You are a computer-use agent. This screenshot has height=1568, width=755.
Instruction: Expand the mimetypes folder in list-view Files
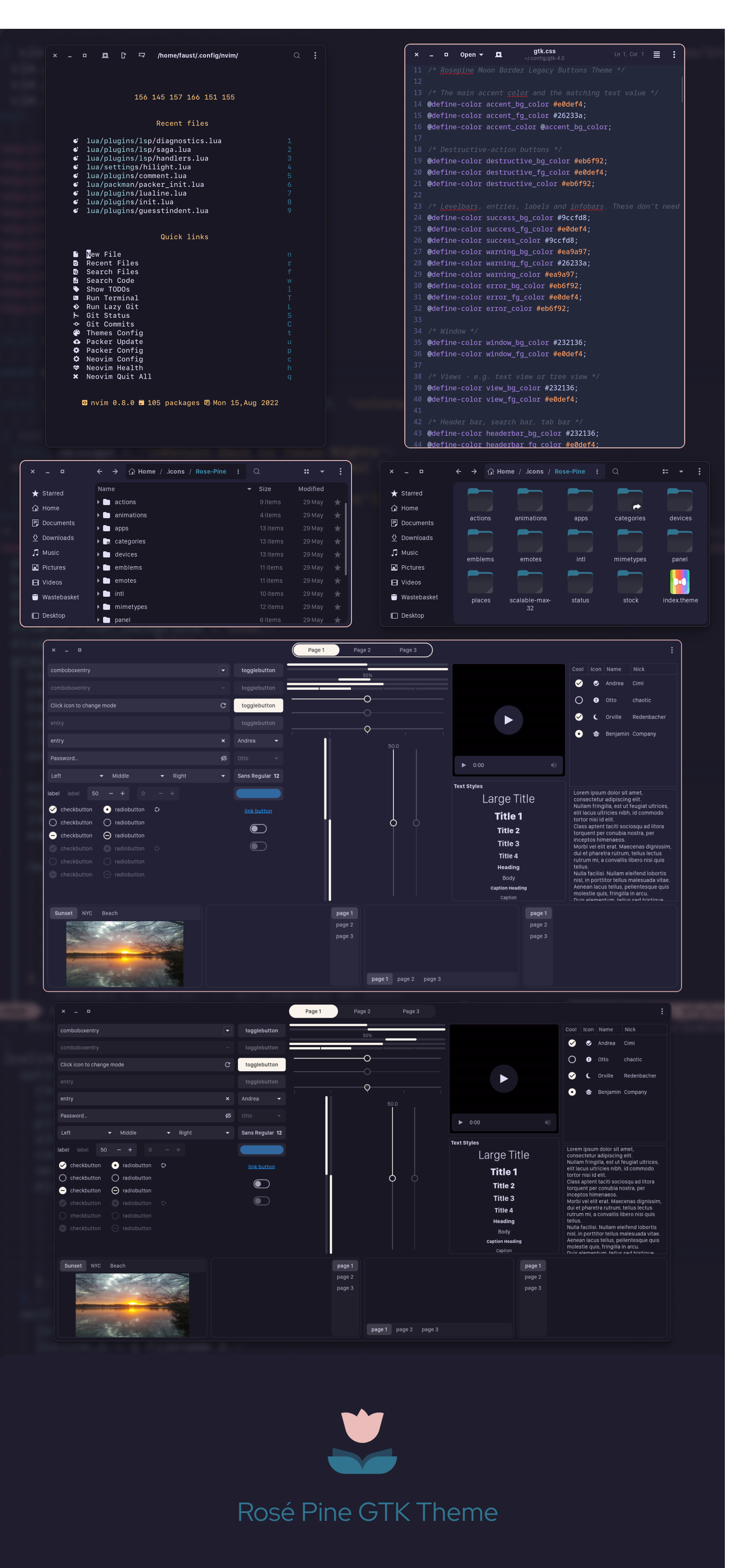[99, 607]
